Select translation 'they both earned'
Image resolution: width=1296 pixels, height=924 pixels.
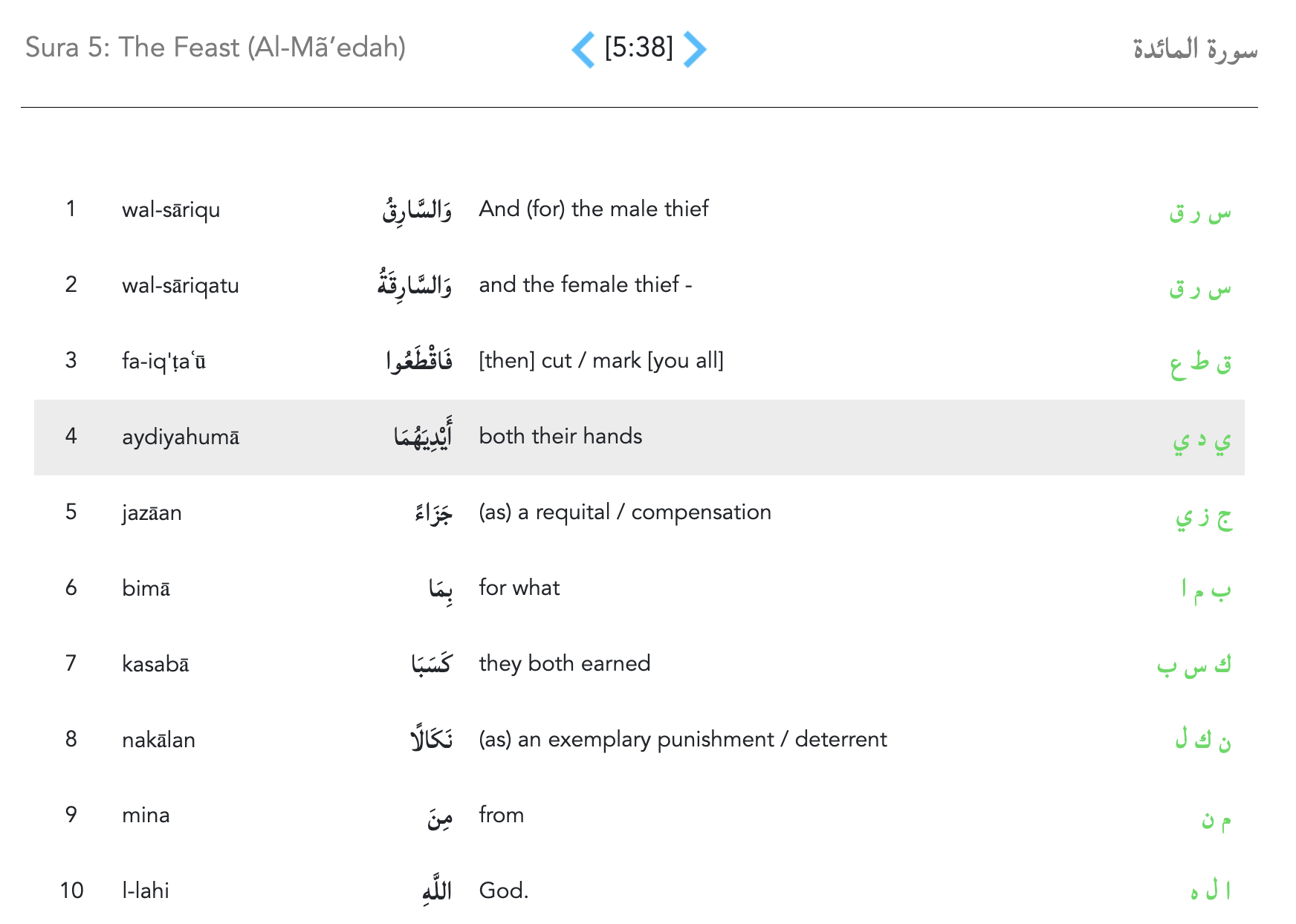point(564,663)
